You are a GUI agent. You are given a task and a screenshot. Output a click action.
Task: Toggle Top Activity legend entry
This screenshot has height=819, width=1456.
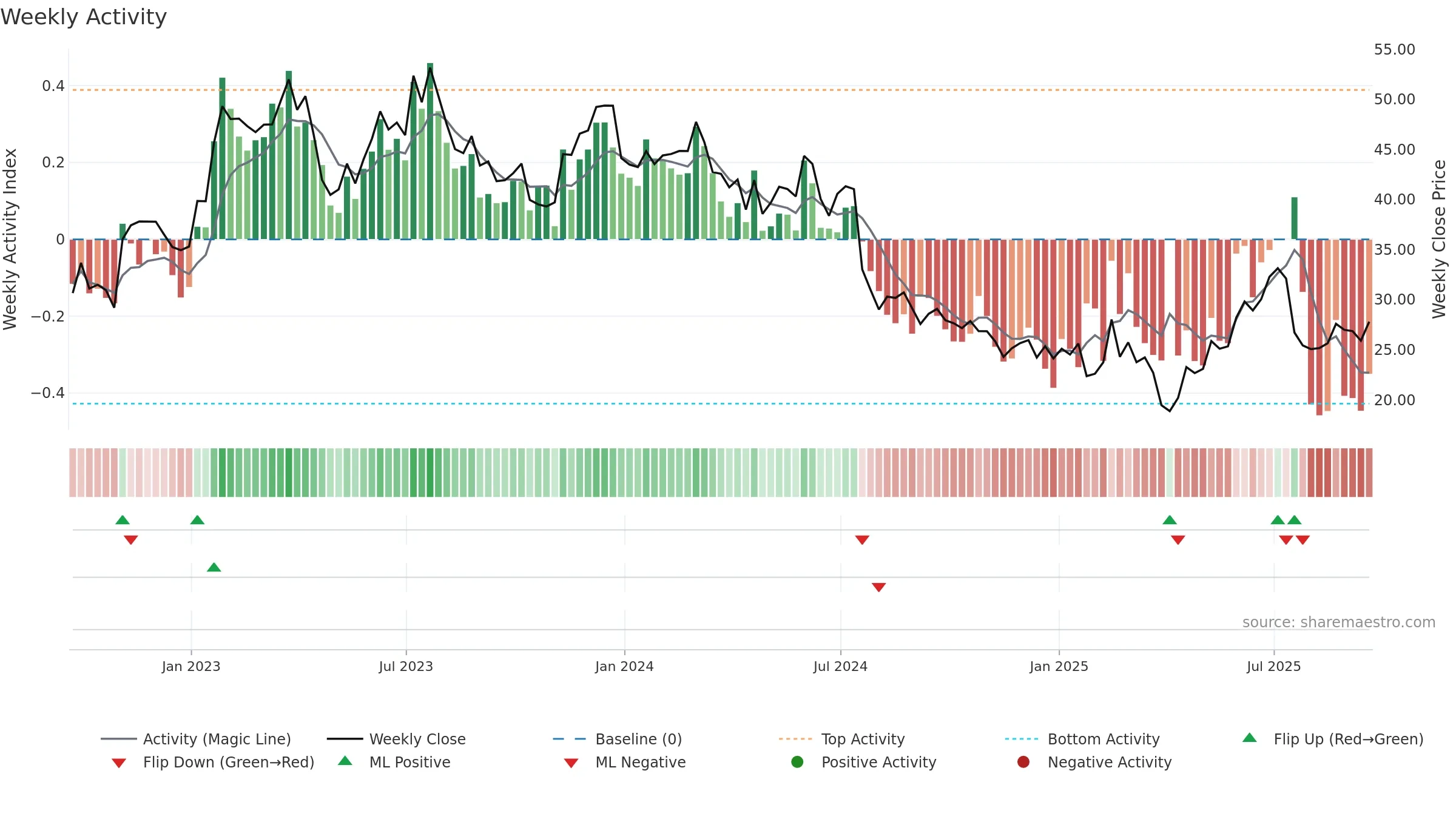coord(842,739)
